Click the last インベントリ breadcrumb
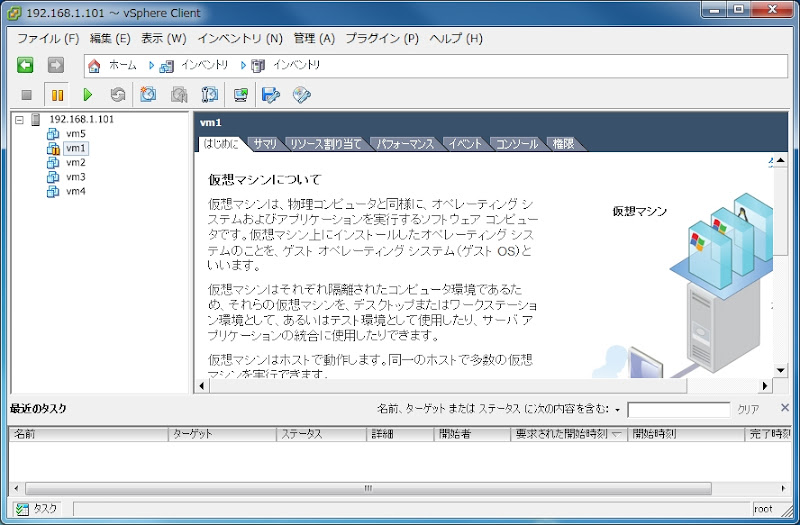The height and width of the screenshot is (525, 800). coord(296,65)
